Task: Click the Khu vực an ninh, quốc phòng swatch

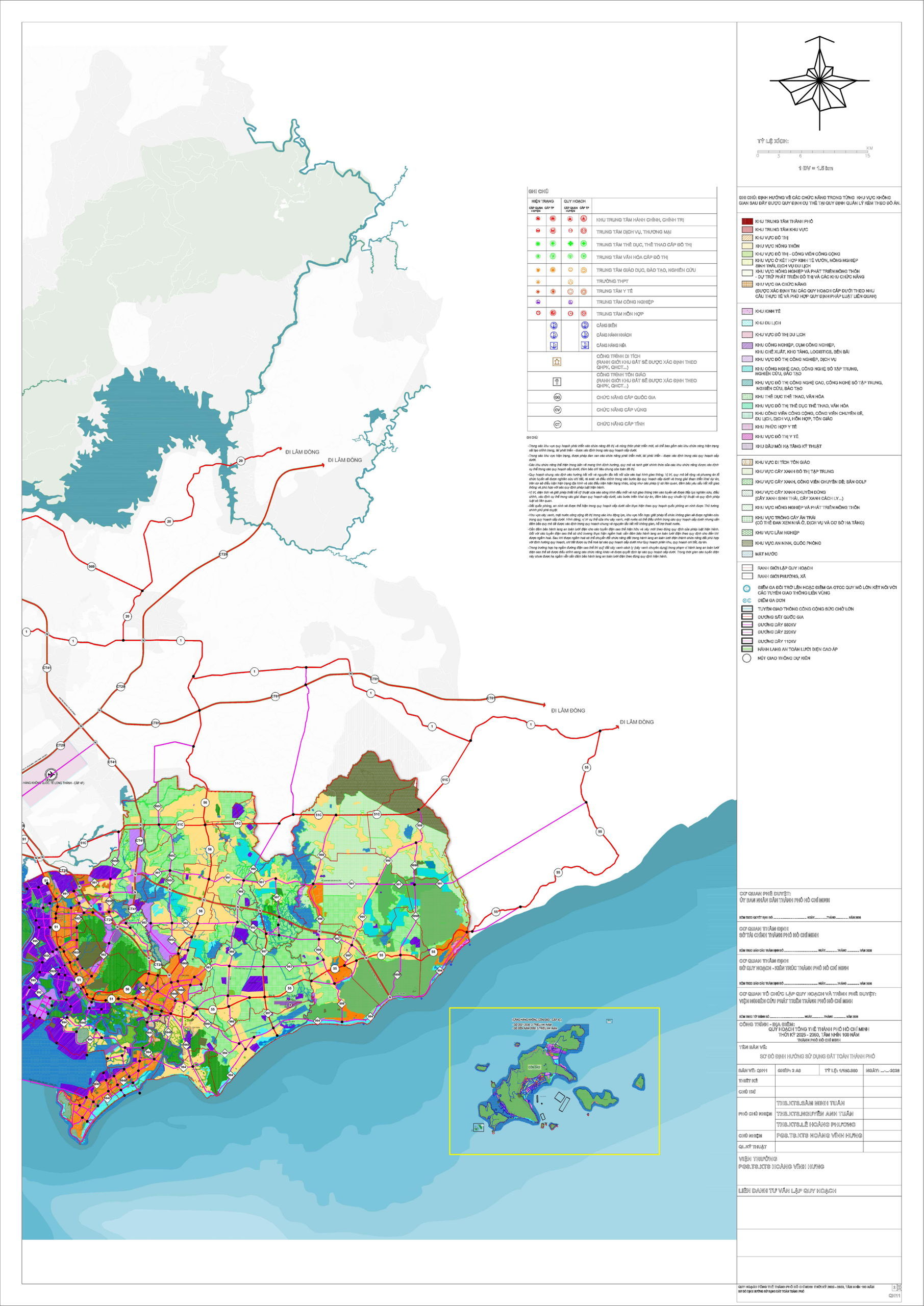Action: coord(747,543)
